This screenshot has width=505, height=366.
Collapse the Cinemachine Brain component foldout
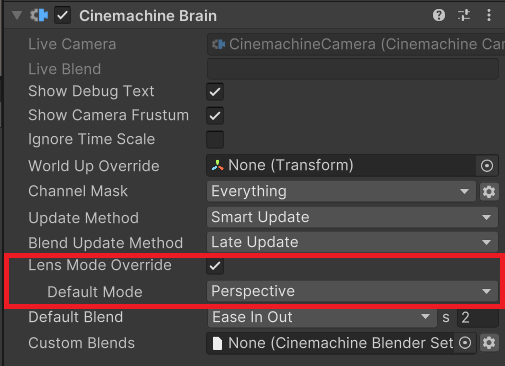17,15
